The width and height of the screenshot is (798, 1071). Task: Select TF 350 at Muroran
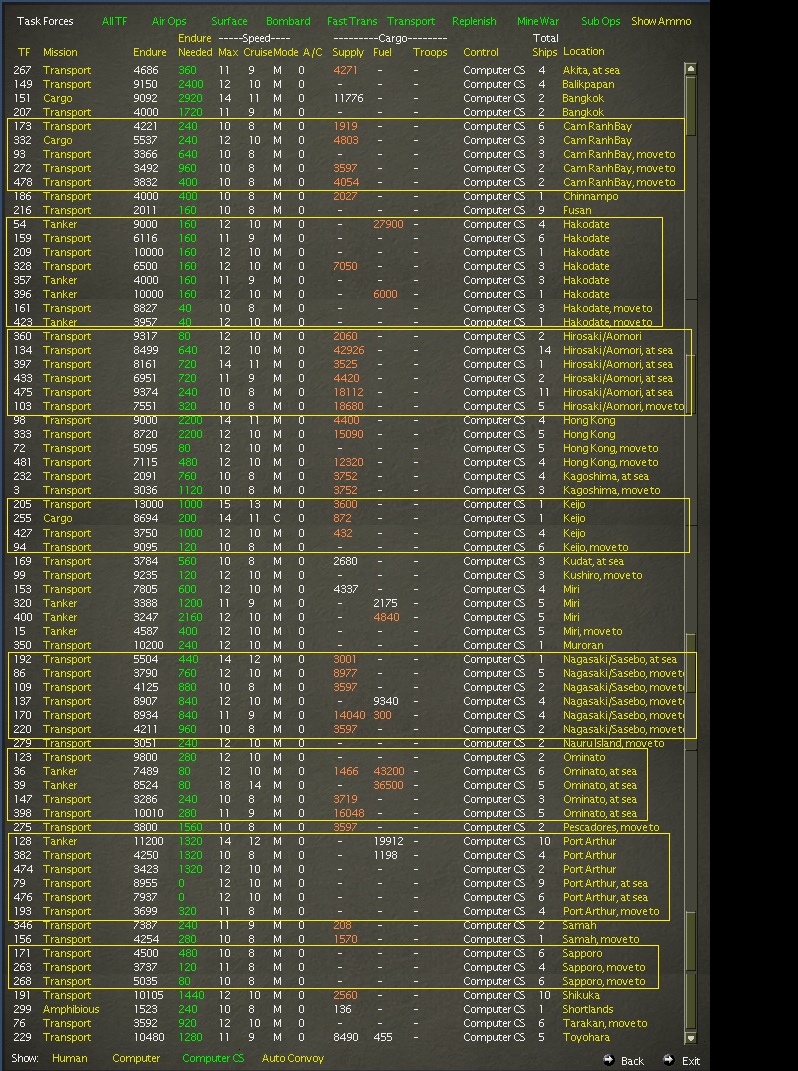[345, 645]
